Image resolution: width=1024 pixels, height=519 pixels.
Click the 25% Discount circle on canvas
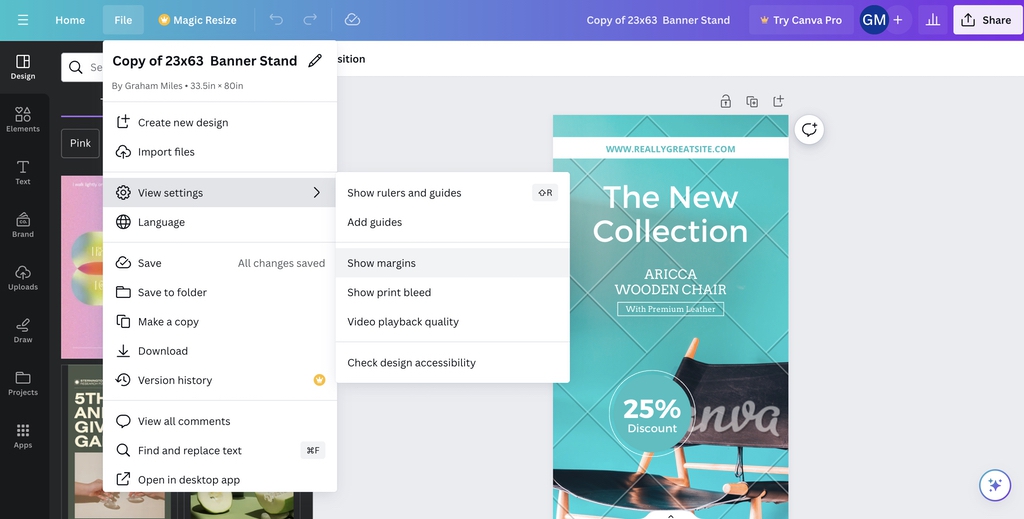click(652, 414)
